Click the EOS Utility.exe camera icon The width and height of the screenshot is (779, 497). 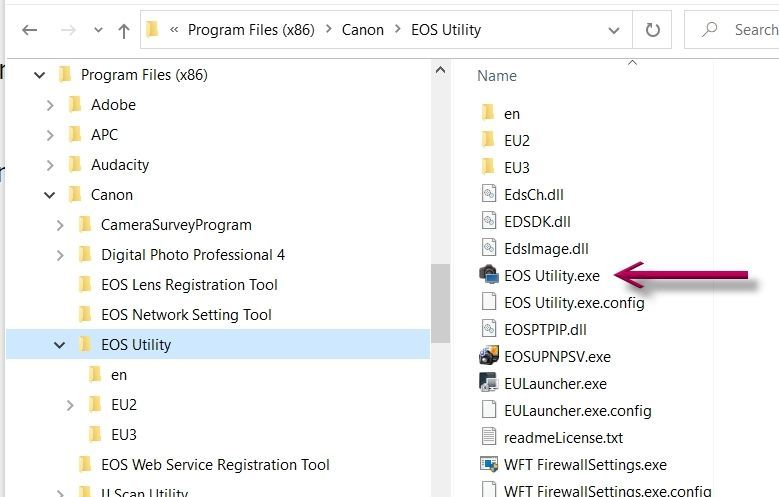(488, 275)
